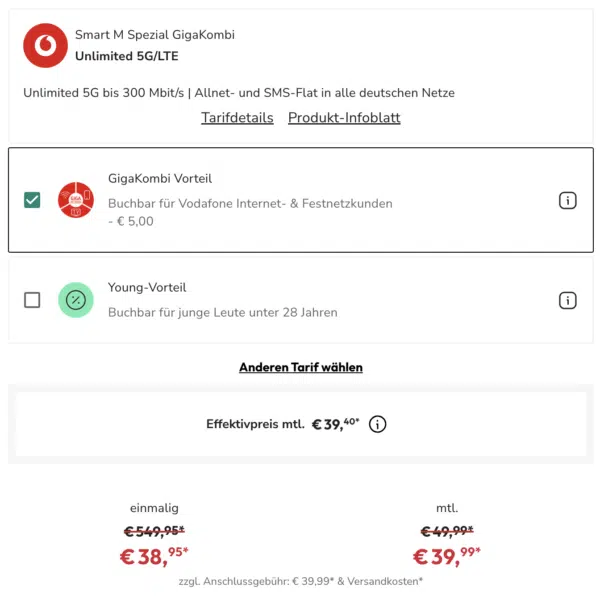Click the einmalig price € 38,95
Viewport: 600px width, 600px height.
tap(154, 557)
